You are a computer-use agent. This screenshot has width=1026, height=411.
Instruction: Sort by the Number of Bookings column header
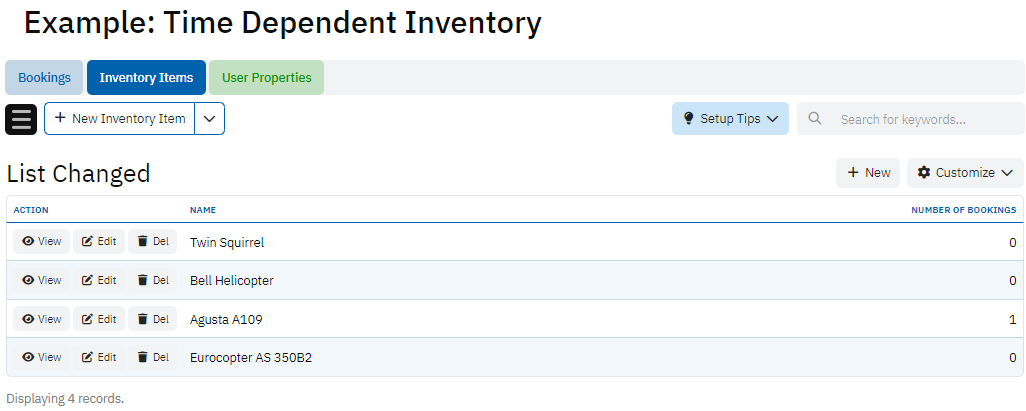click(963, 210)
